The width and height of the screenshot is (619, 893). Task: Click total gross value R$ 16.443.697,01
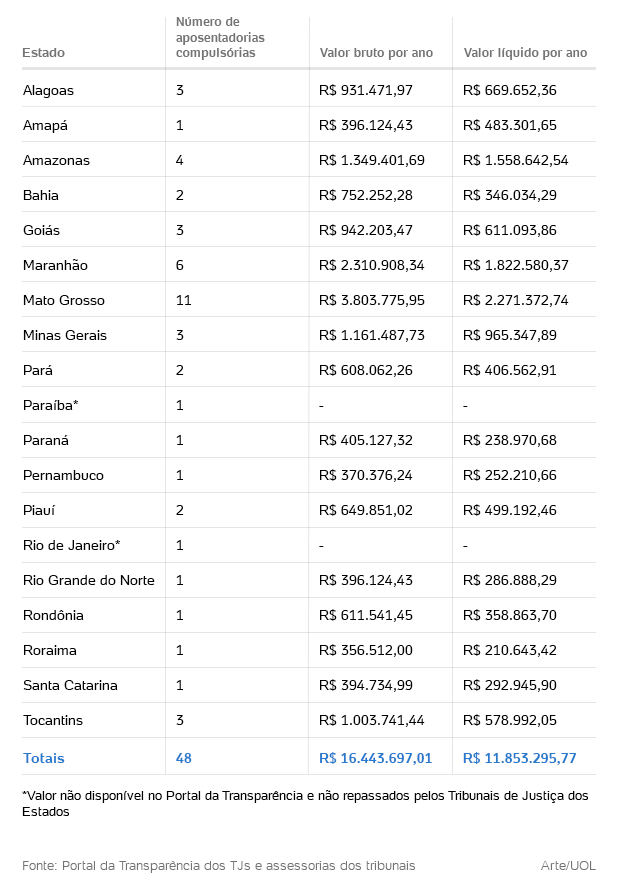coord(376,758)
